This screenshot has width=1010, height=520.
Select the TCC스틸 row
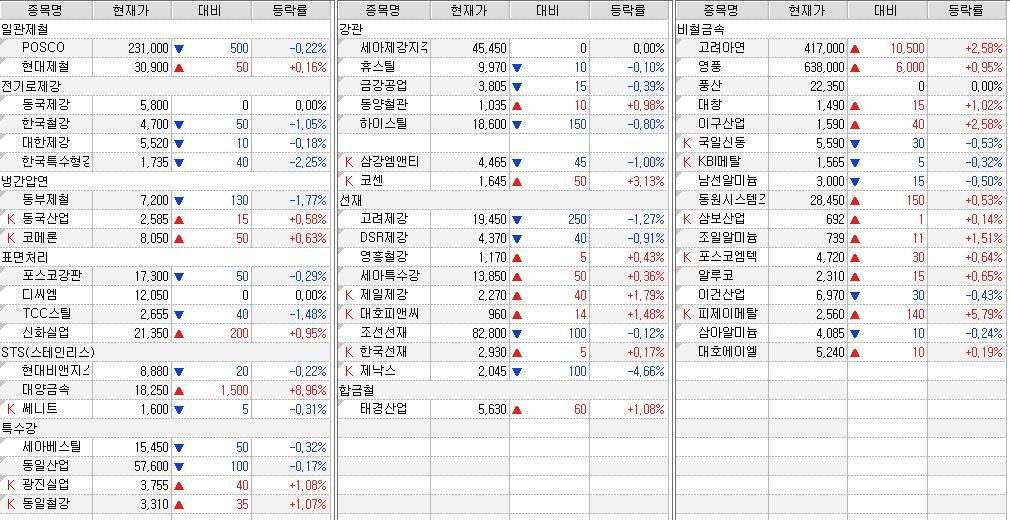[165, 314]
